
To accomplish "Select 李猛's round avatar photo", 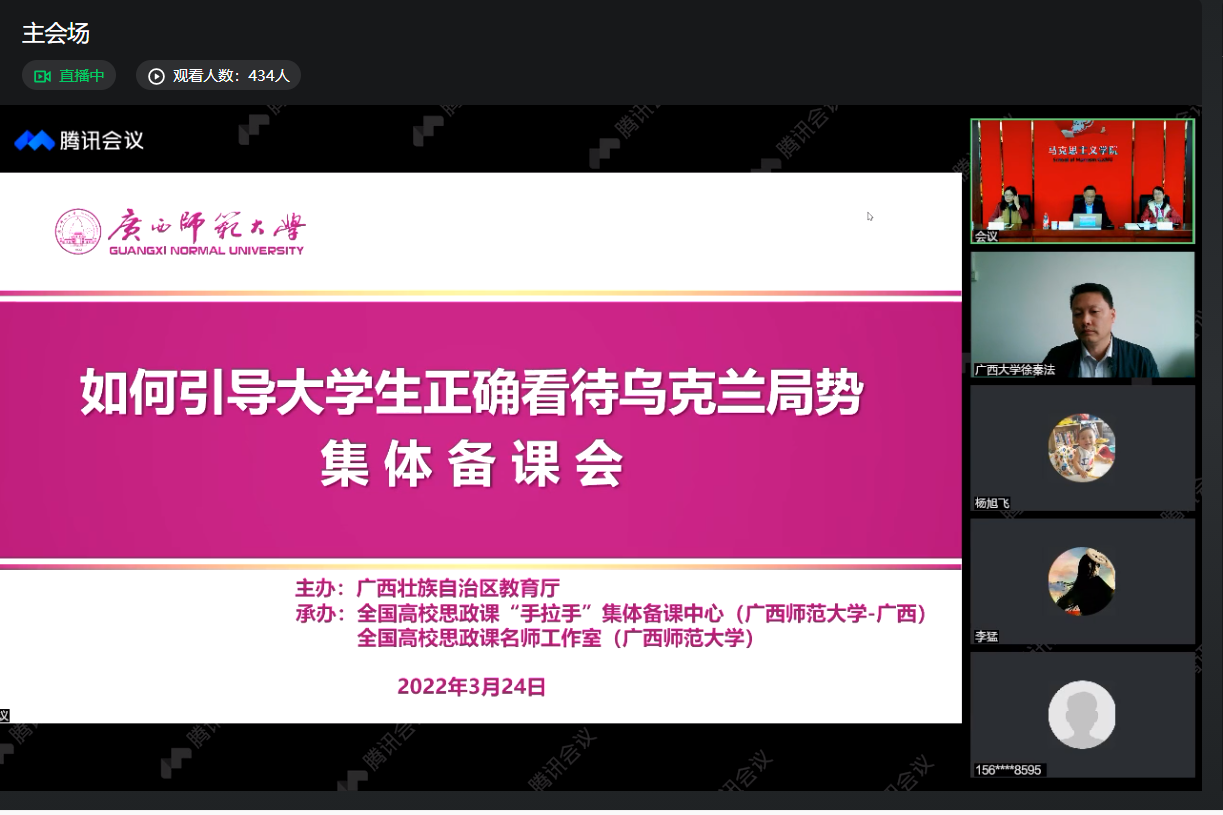I will point(1081,581).
